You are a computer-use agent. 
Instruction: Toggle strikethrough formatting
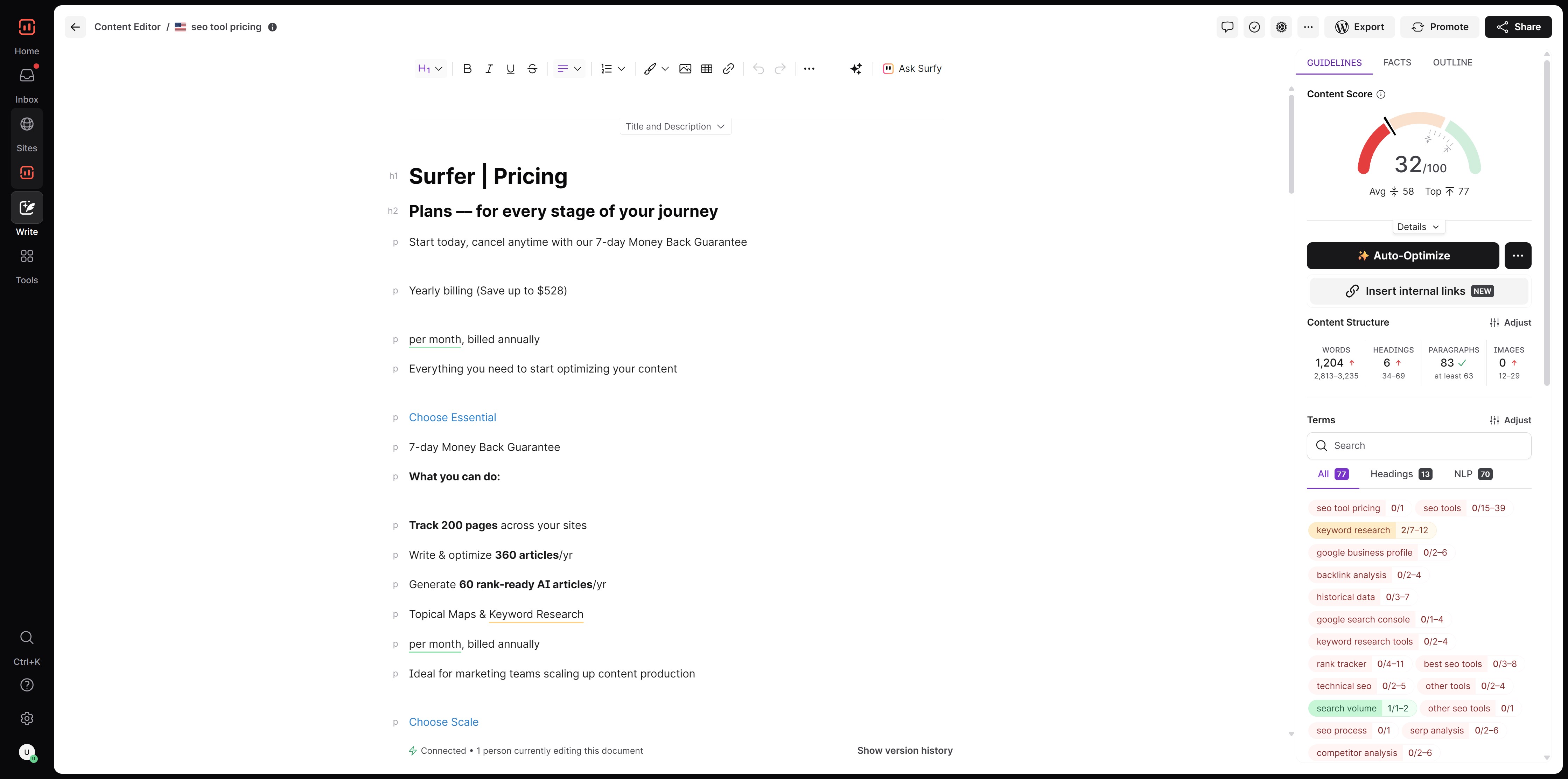point(532,69)
